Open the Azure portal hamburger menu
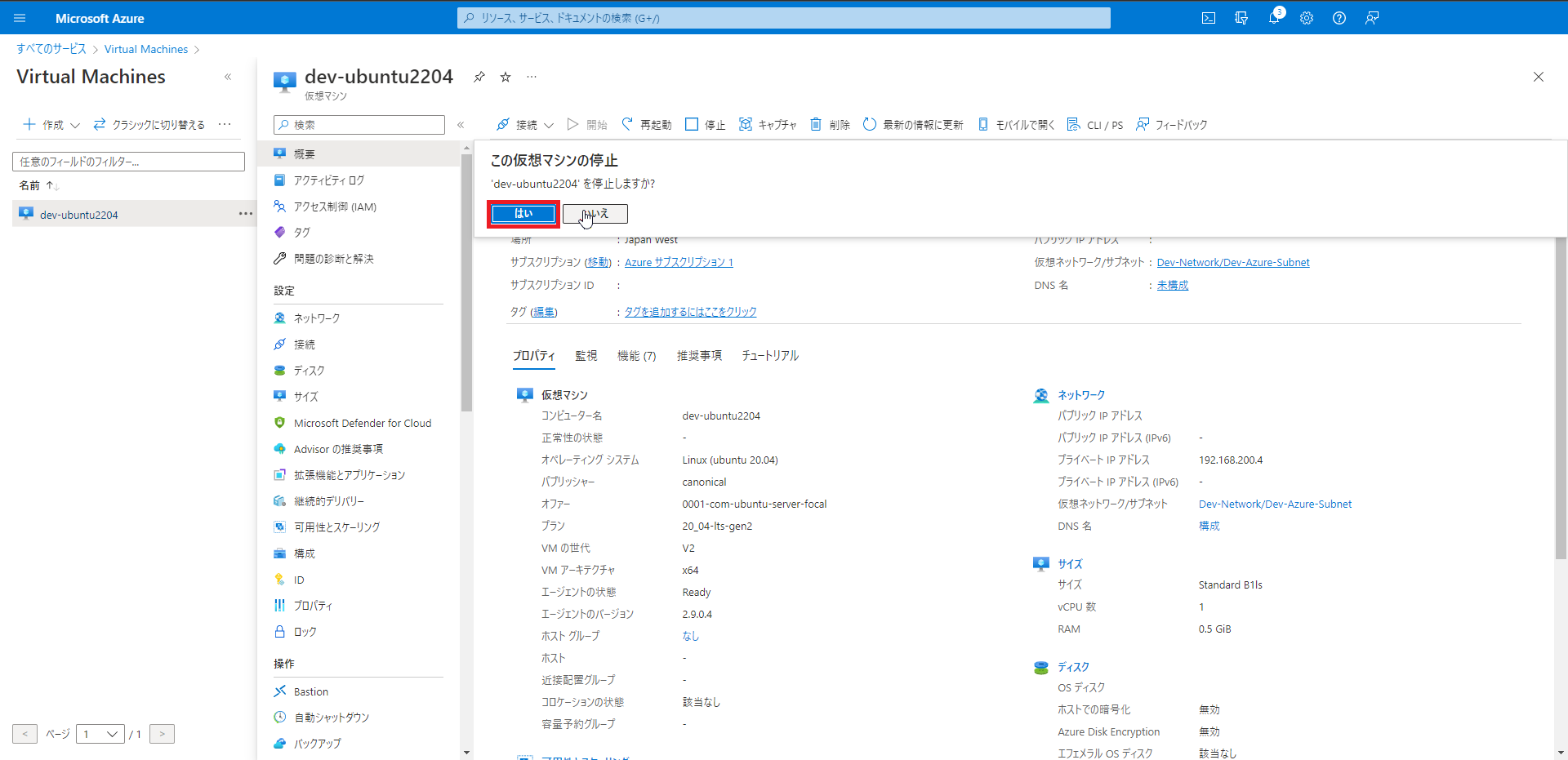 click(x=20, y=18)
